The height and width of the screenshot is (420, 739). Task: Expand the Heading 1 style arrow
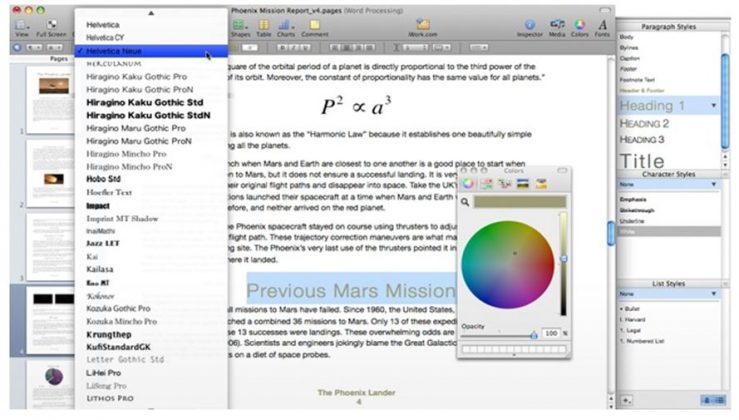point(713,105)
